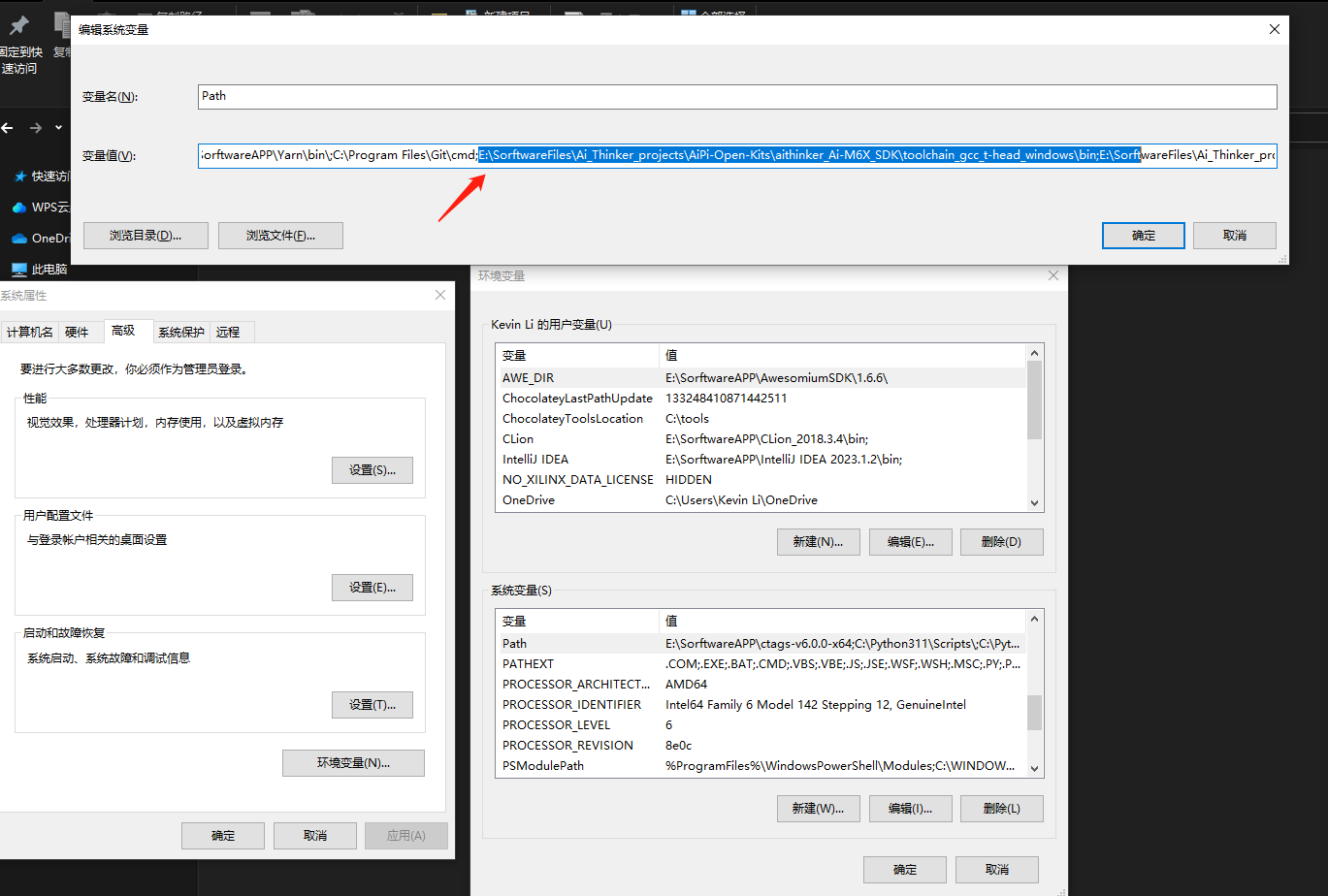
Task: Click AMD64 value cell
Action: pyautogui.click(x=689, y=685)
